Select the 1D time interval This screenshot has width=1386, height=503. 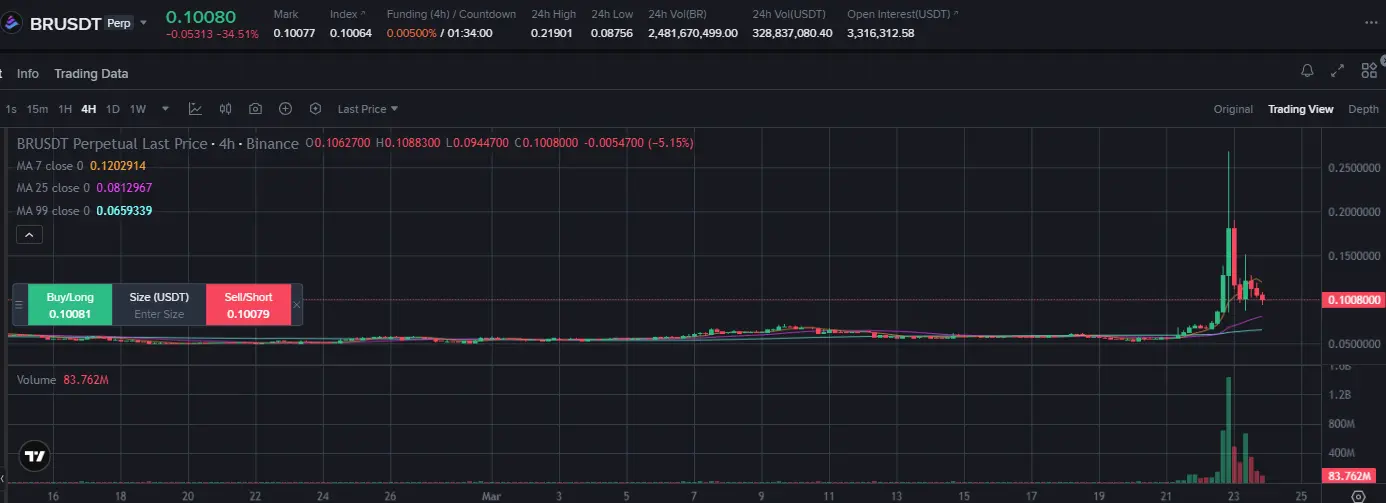tap(113, 109)
